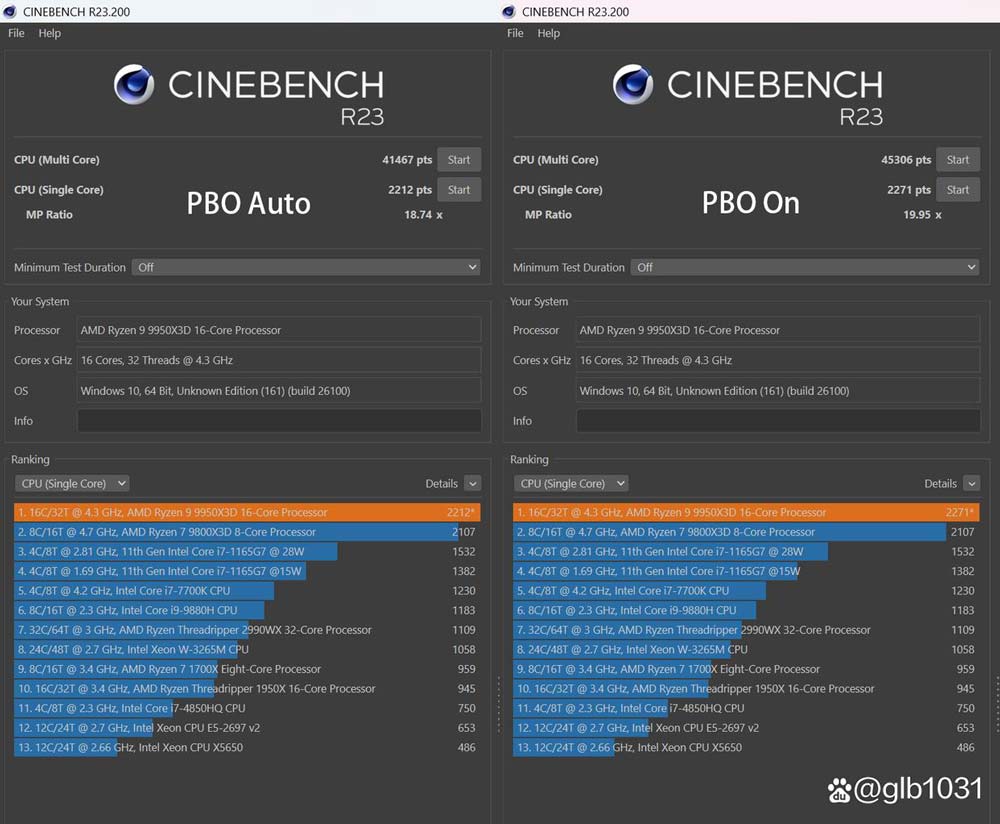Open Minimum Test Duration dropdown in PBO Auto window
Image resolution: width=1000 pixels, height=824 pixels.
click(306, 267)
